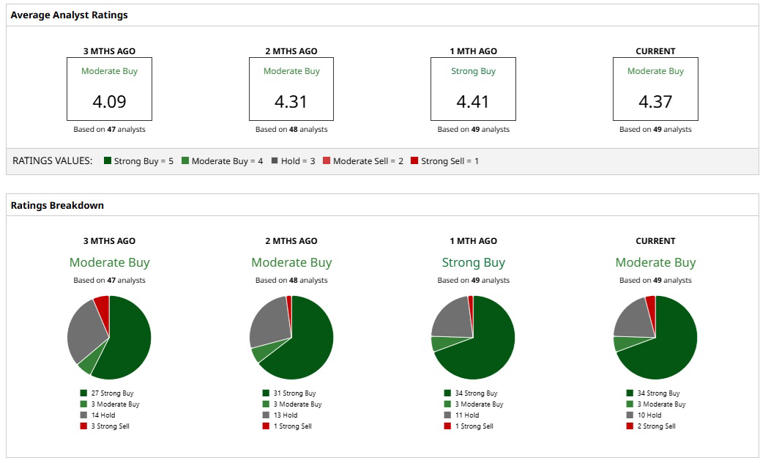Click the Moderate Sell light red swatch
The image size is (768, 463).
[327, 160]
